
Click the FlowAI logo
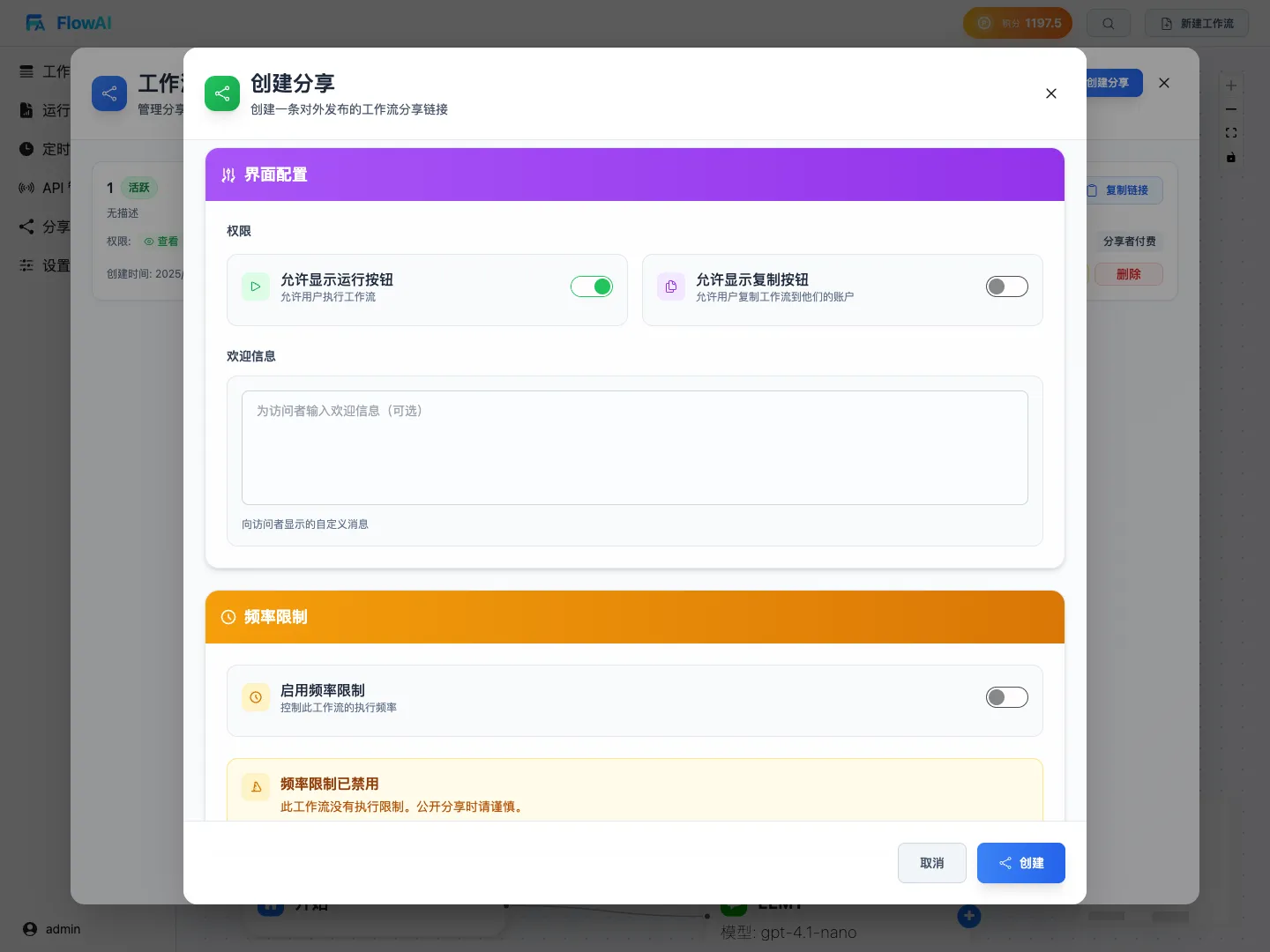point(67,23)
